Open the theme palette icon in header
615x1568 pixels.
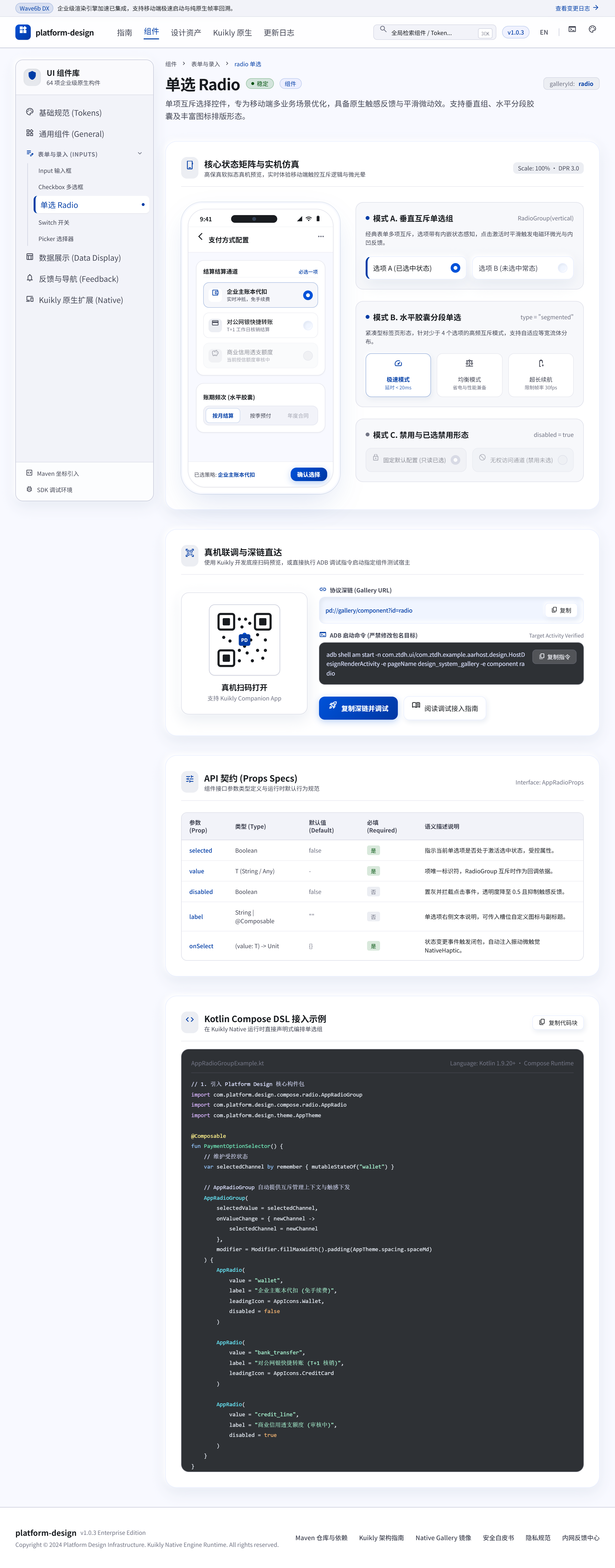592,29
